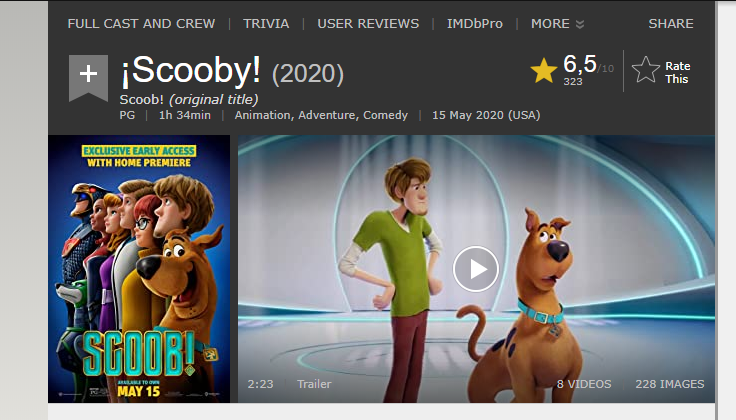The width and height of the screenshot is (736, 420).
Task: Click the Rate This label
Action: 677,72
